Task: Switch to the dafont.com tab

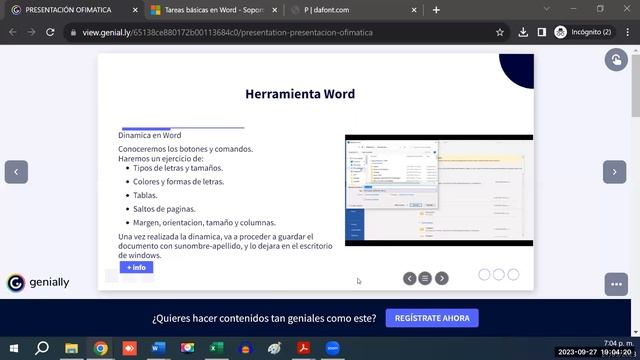Action: 354,10
